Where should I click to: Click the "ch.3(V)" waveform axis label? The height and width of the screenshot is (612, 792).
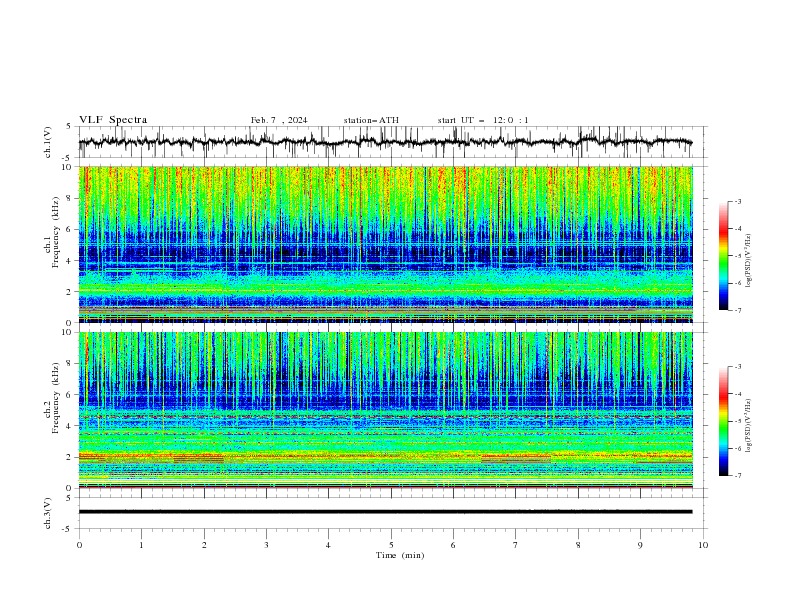coord(48,513)
